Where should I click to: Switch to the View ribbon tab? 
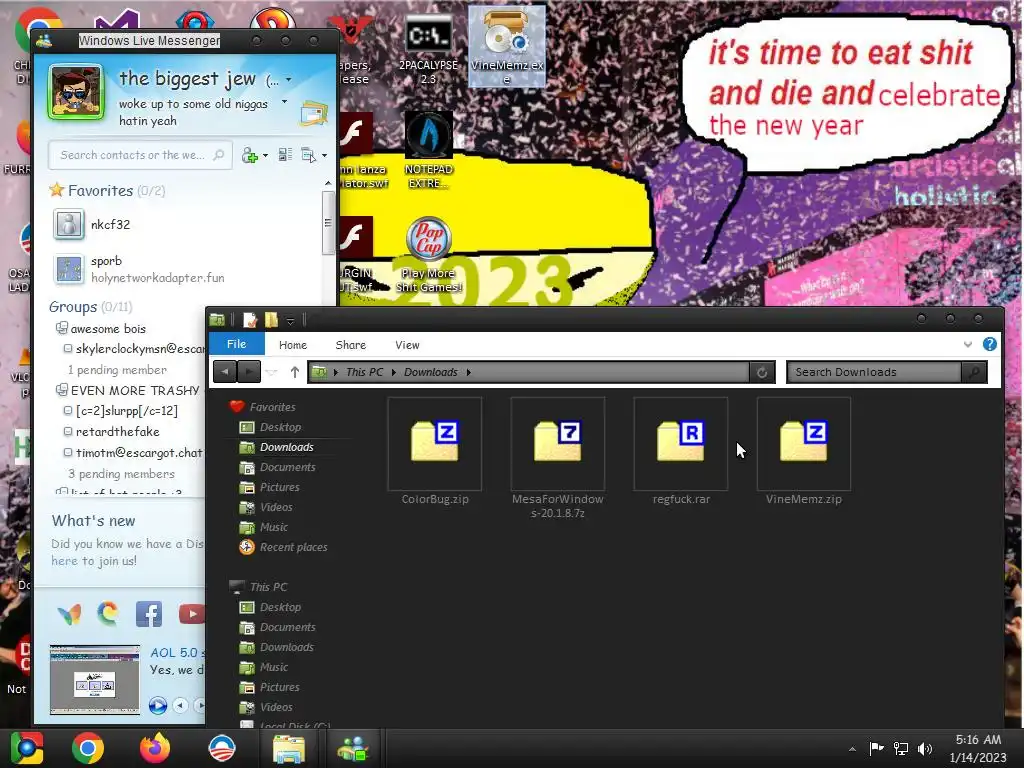(x=407, y=345)
